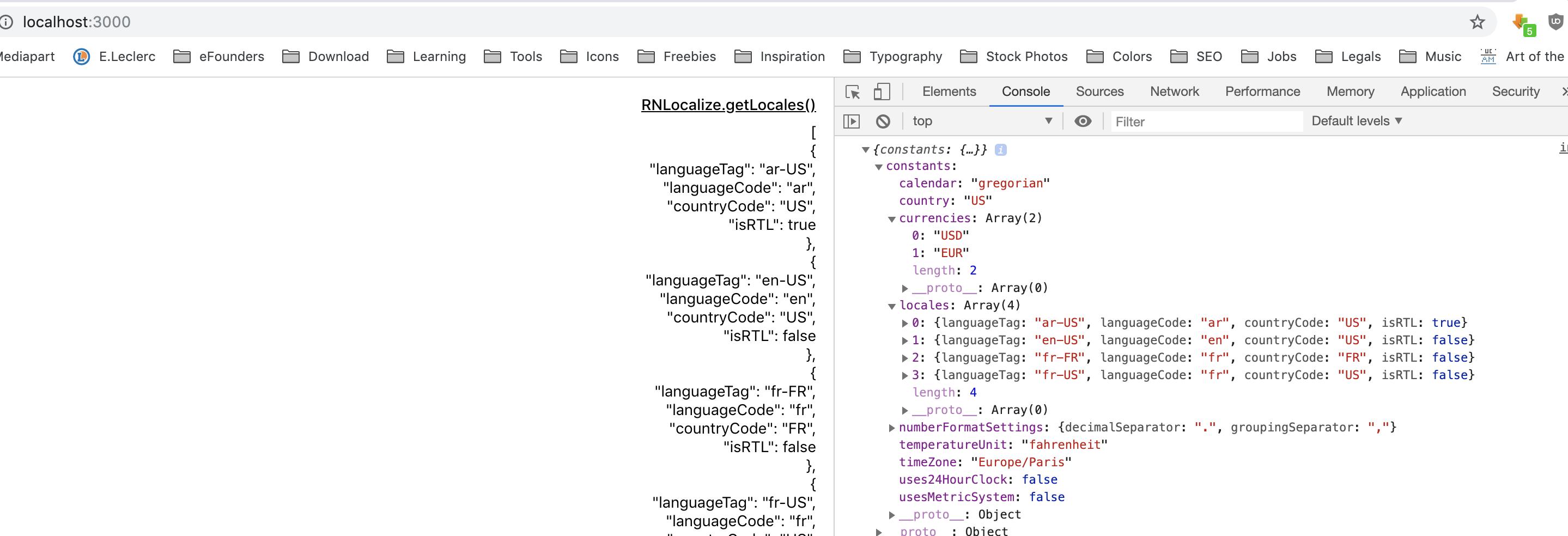
Task: Activate the DevTools inspect element picker
Action: tap(853, 92)
